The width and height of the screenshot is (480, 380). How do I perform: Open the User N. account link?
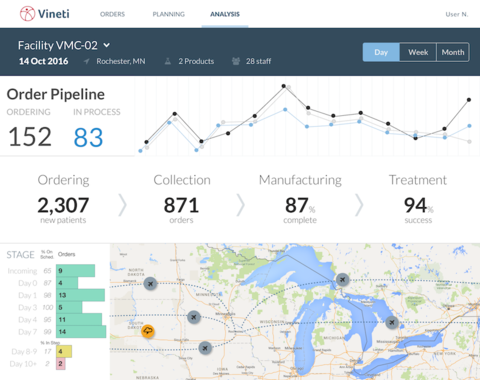457,14
